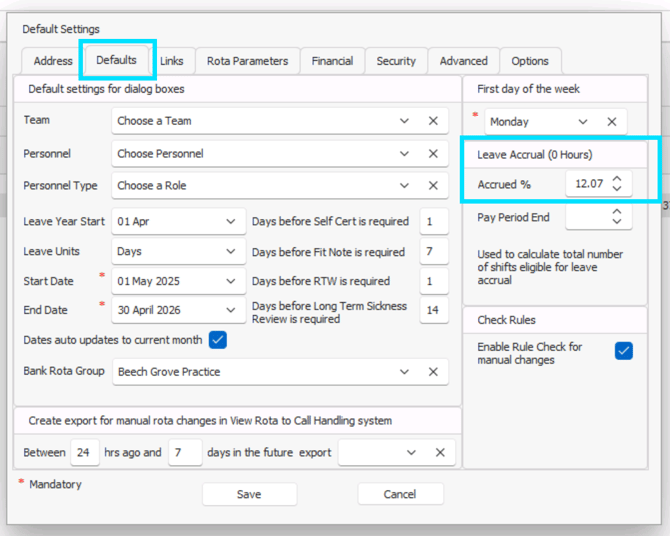Increase Accrued % using up arrow

[617, 179]
